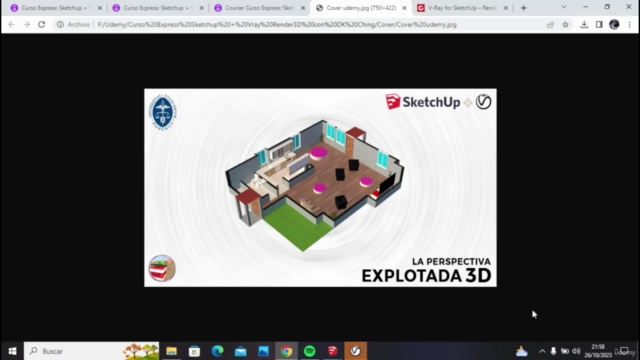640x360 pixels.
Task: Click Chrome icon in taskbar
Action: tap(287, 351)
